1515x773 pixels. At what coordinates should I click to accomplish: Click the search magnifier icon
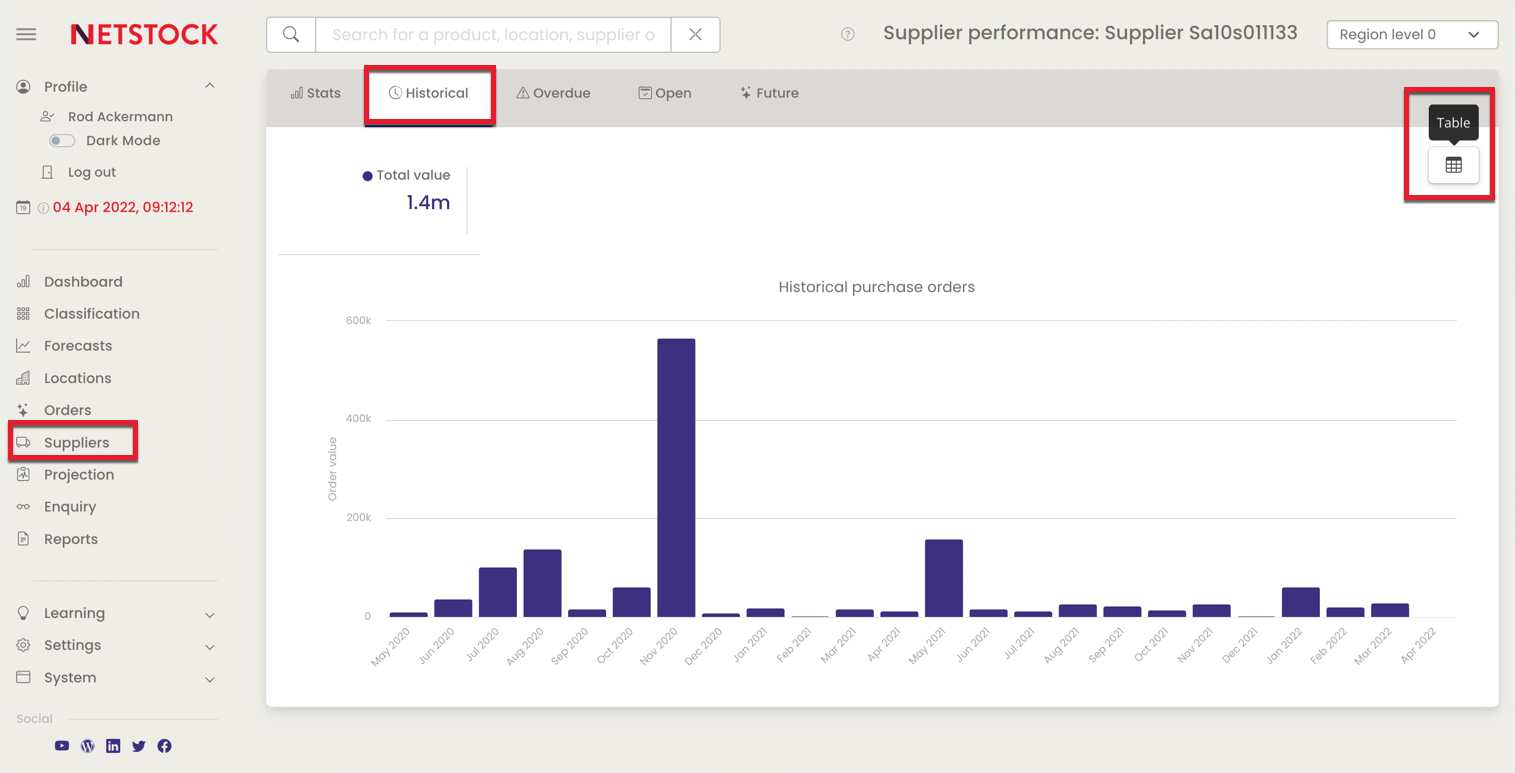pyautogui.click(x=289, y=33)
